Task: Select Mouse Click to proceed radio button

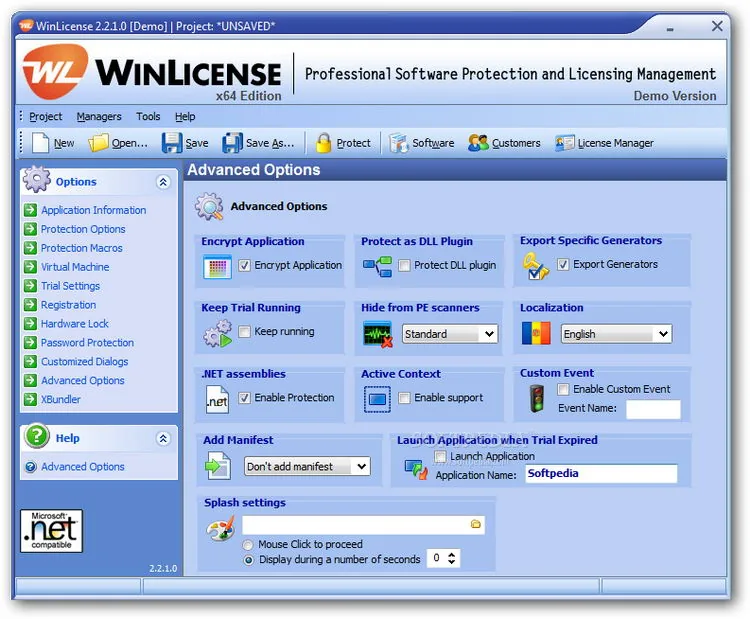Action: click(x=248, y=544)
